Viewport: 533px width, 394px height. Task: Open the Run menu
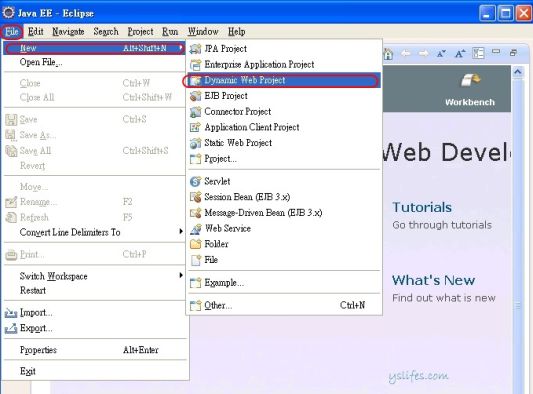pos(170,32)
